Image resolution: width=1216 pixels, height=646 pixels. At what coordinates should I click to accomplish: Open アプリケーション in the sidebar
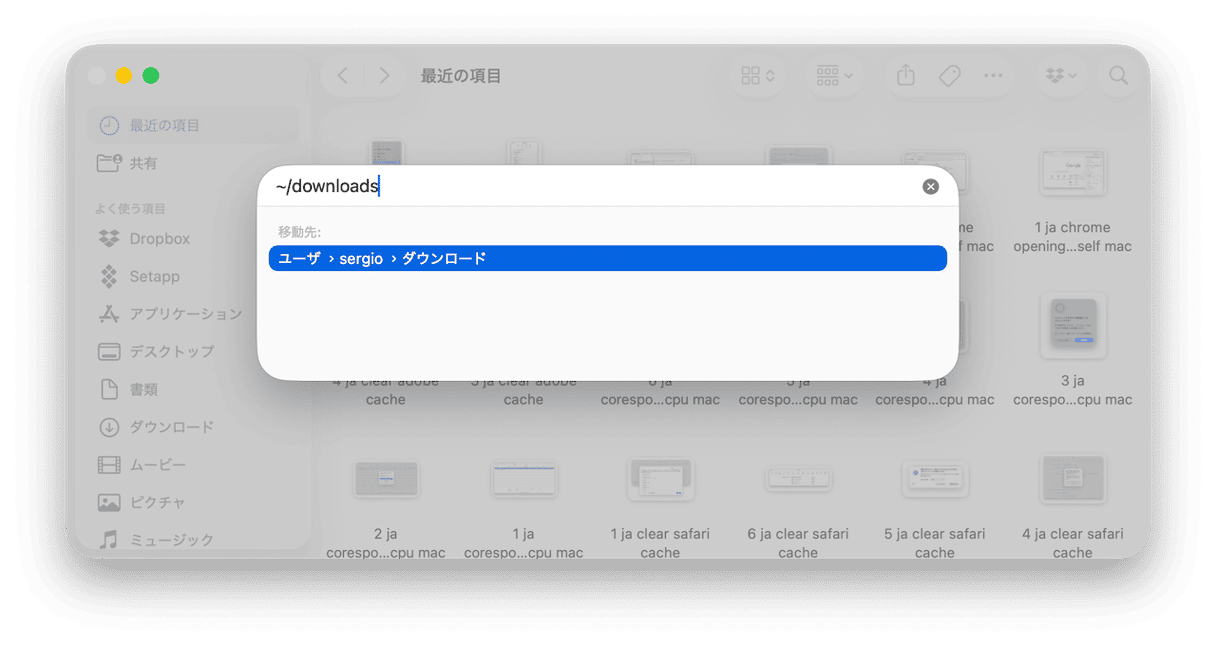[192, 314]
